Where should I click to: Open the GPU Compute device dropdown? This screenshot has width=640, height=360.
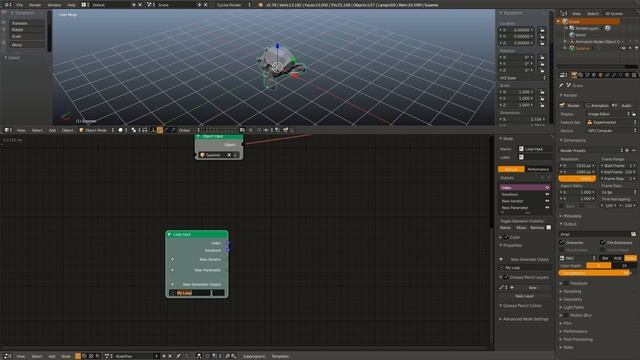pyautogui.click(x=611, y=131)
